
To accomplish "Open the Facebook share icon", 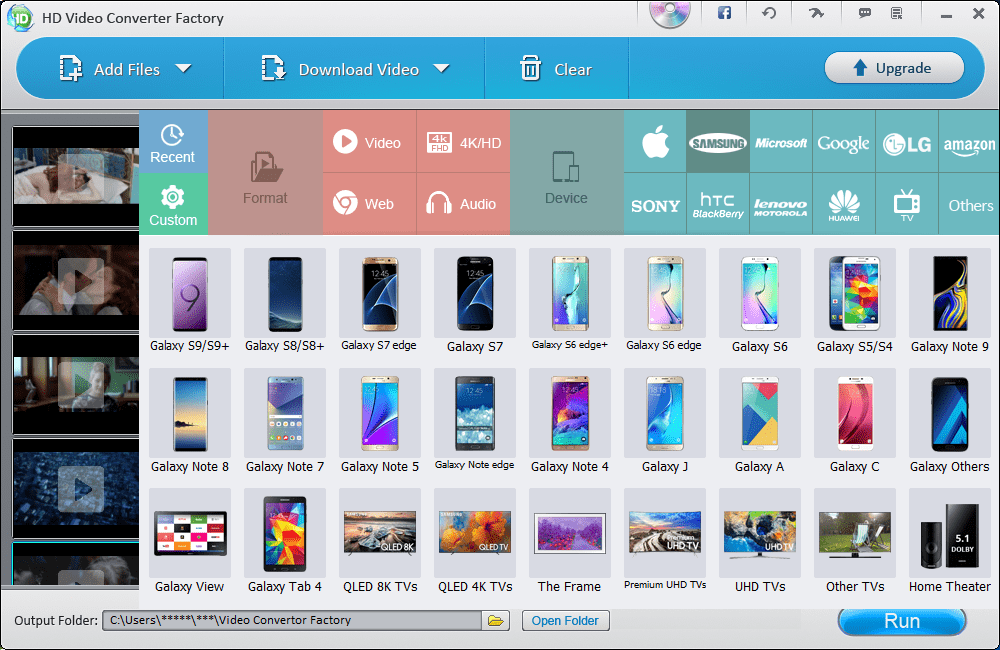I will click(x=723, y=13).
